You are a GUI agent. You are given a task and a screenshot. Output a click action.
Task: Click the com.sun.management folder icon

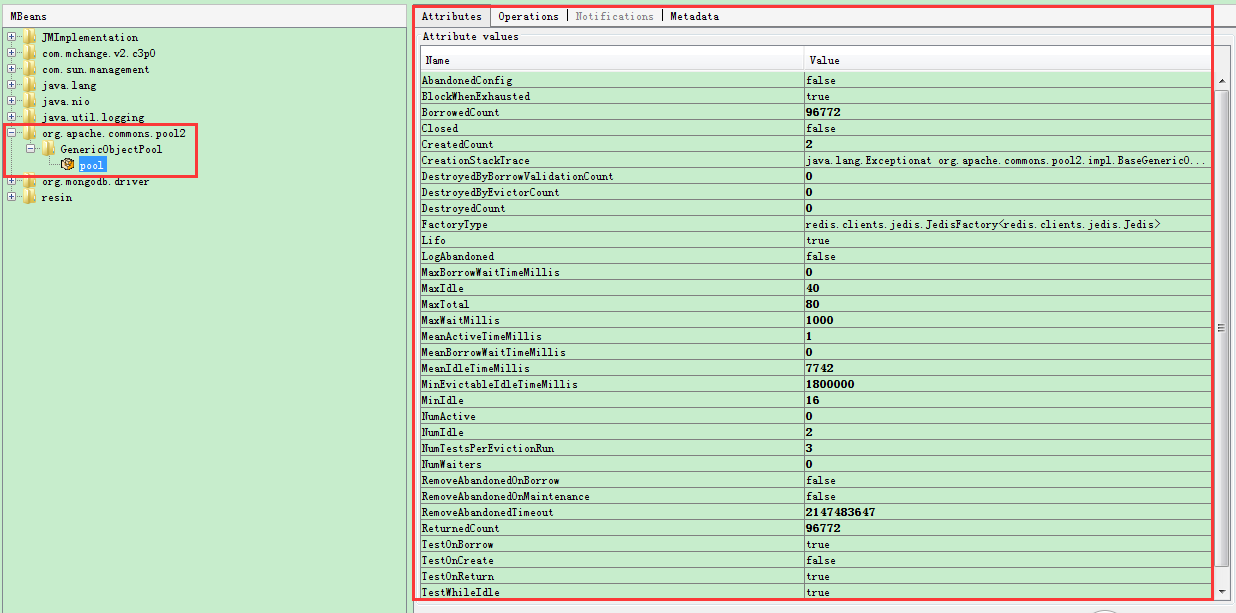click(30, 69)
